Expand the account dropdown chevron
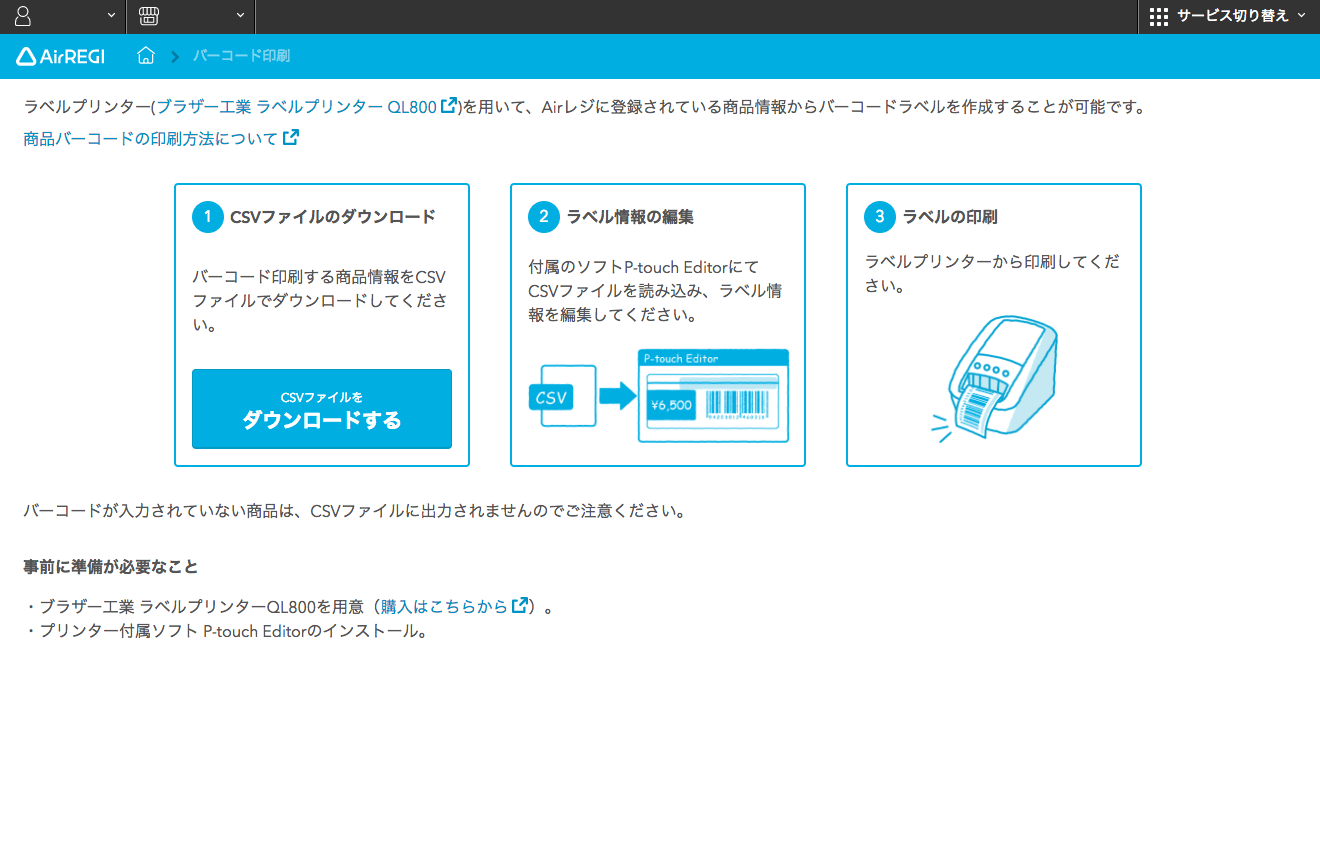 pos(110,16)
